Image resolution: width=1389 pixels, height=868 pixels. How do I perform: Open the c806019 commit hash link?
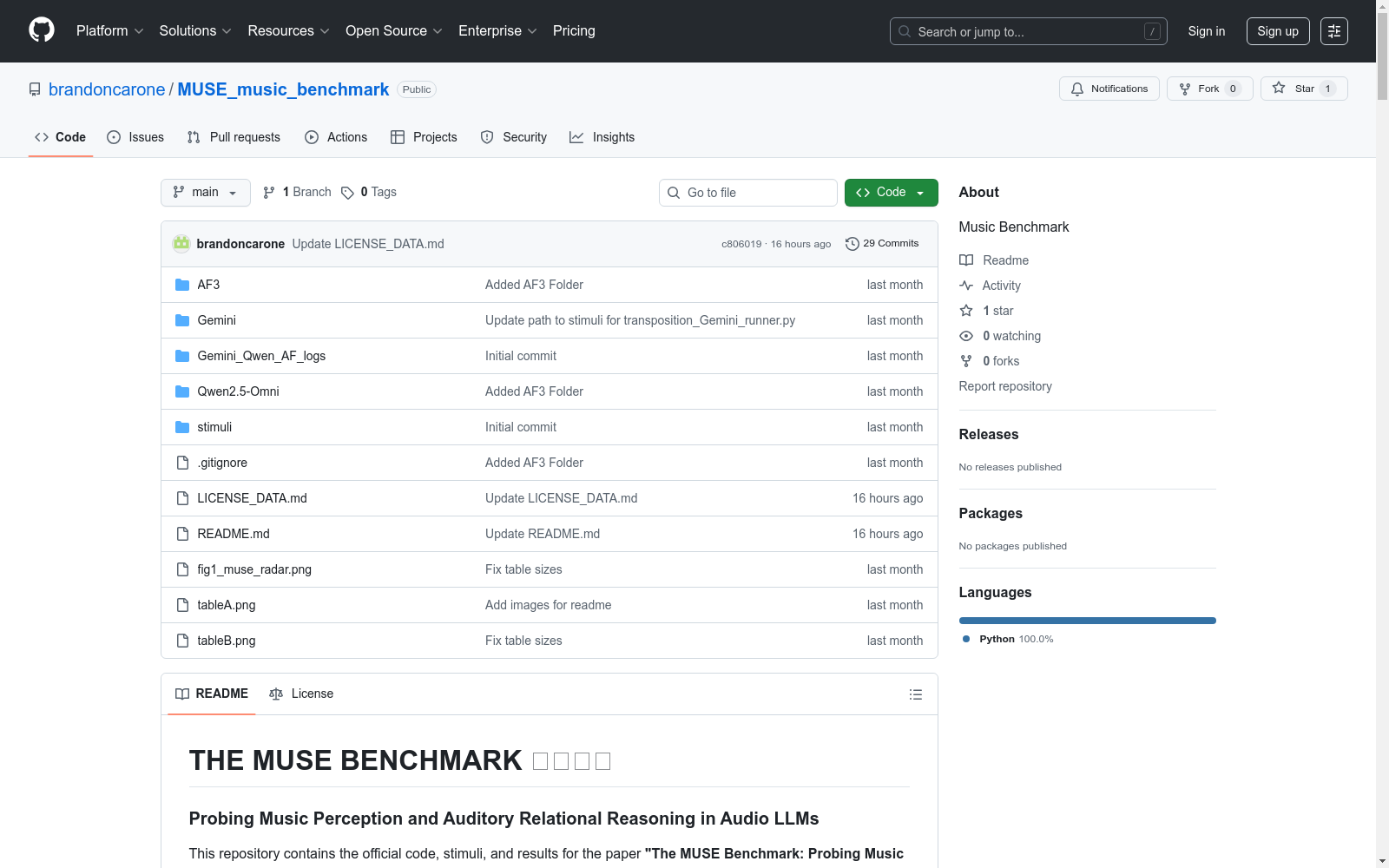click(741, 244)
